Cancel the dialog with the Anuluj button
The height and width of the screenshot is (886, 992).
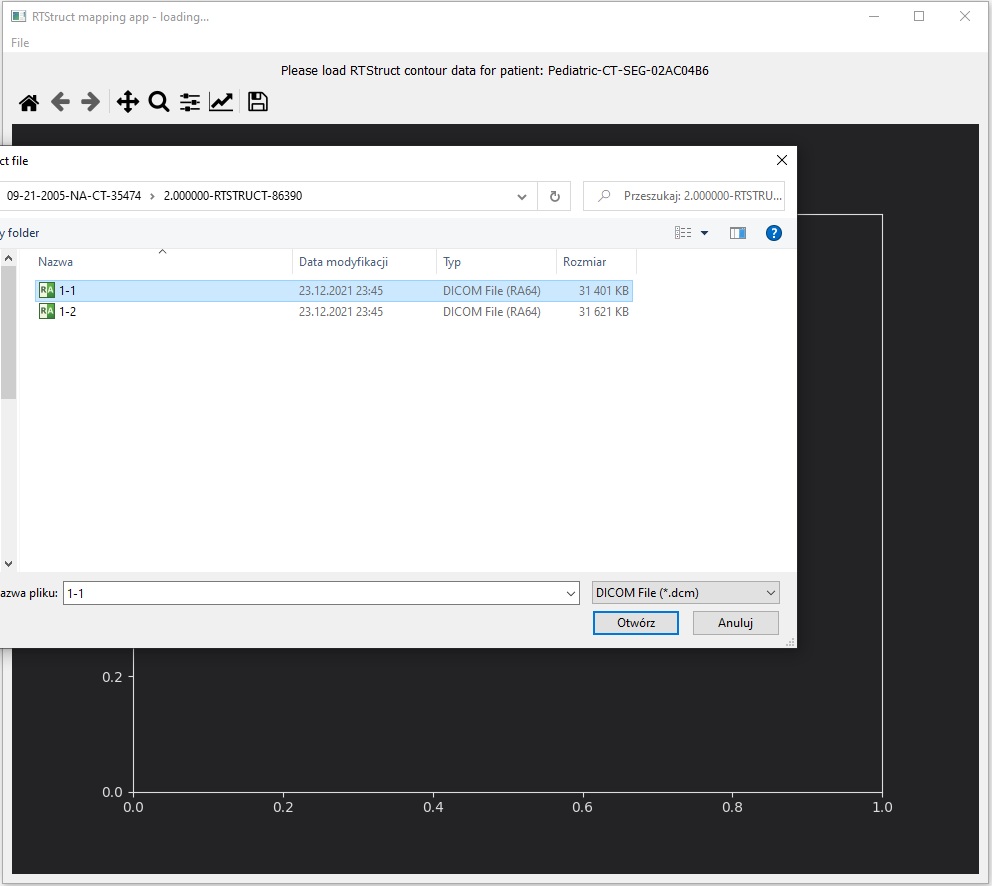coord(735,622)
